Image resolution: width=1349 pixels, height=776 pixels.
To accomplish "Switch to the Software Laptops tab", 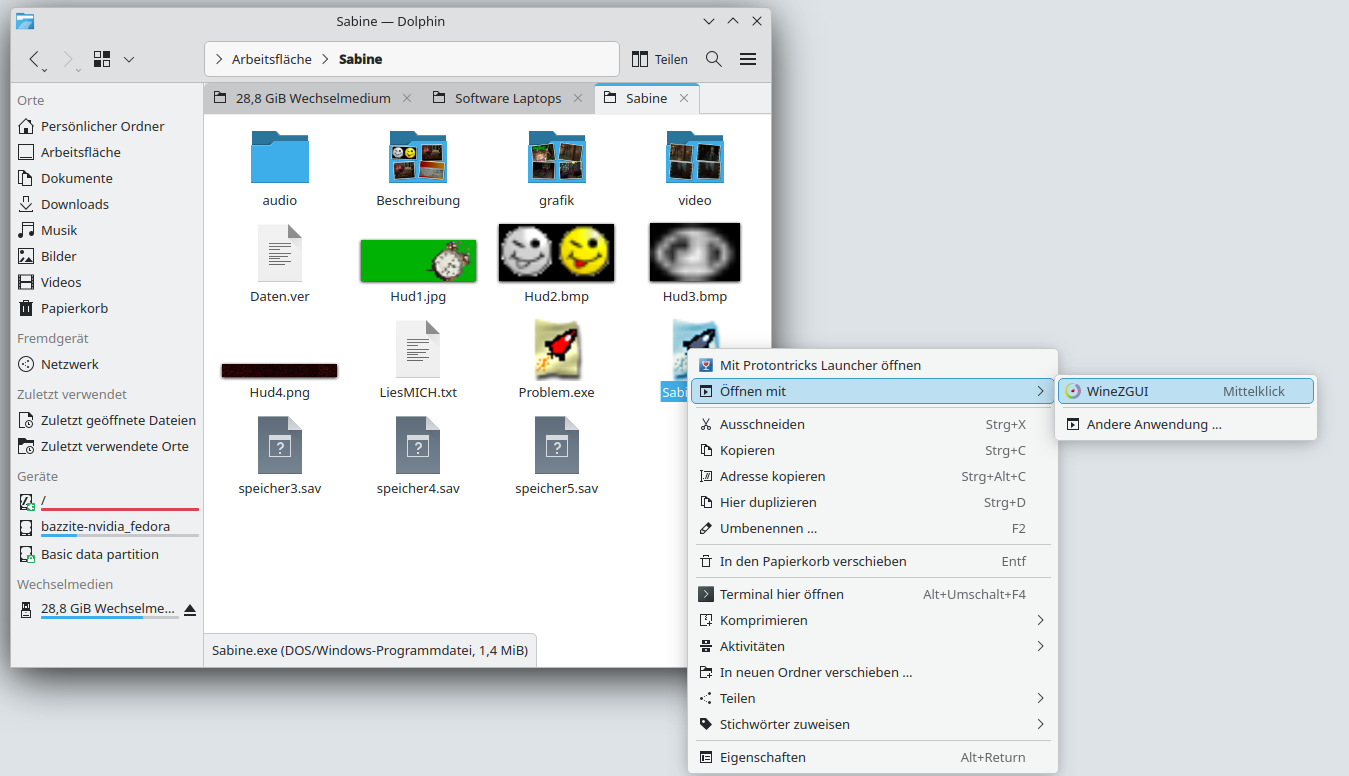I will click(x=508, y=98).
